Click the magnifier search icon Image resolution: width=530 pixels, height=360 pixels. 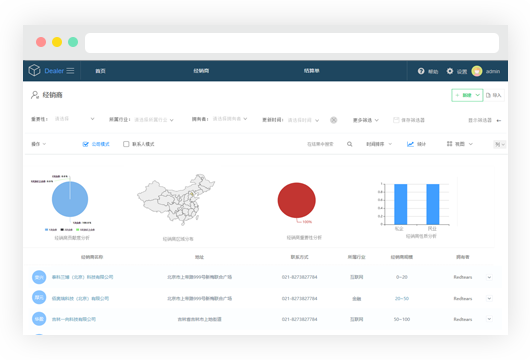[x=350, y=144]
